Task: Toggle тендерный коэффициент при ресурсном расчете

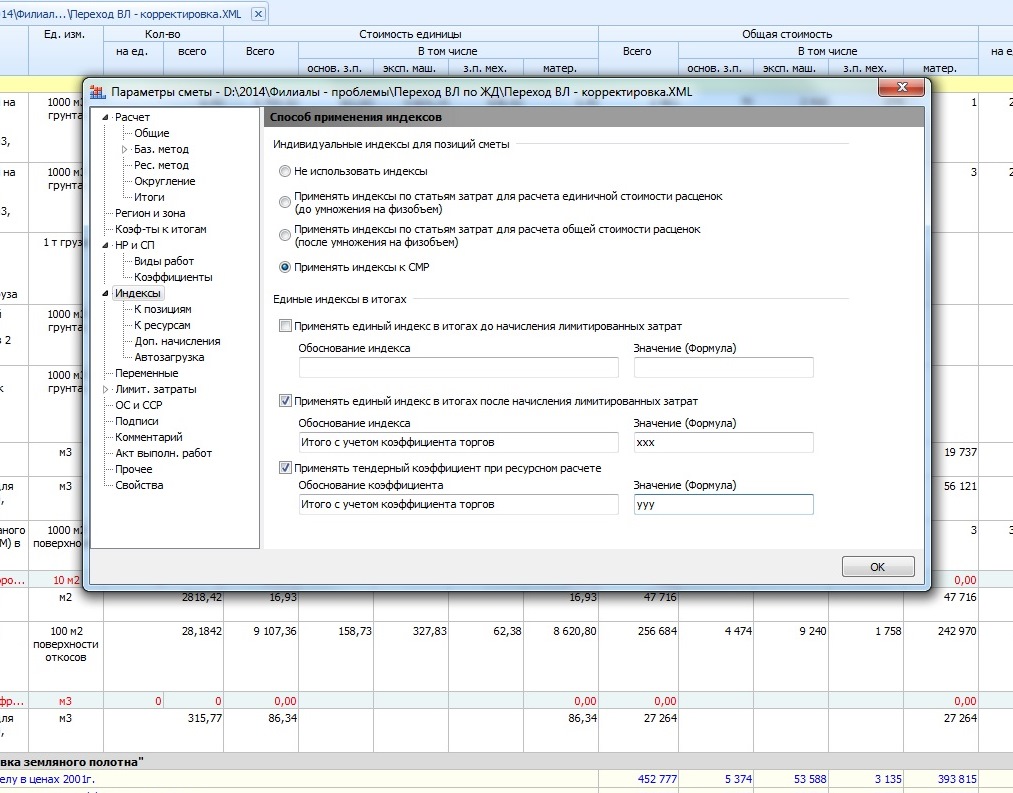Action: [x=286, y=468]
